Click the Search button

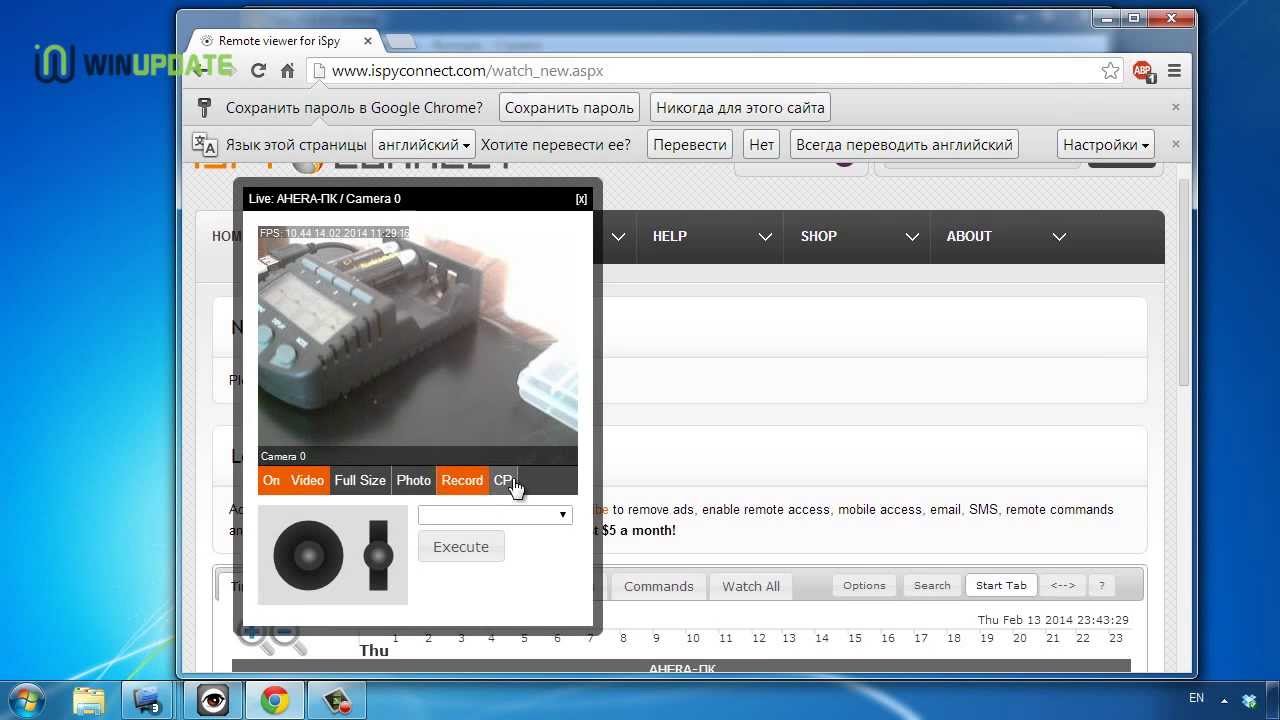coord(932,586)
